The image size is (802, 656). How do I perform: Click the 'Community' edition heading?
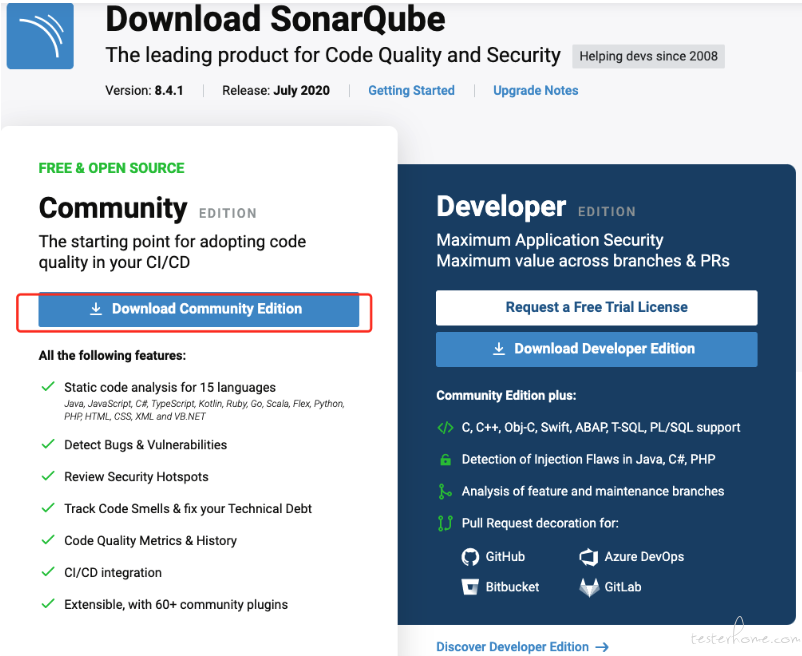pyautogui.click(x=113, y=208)
